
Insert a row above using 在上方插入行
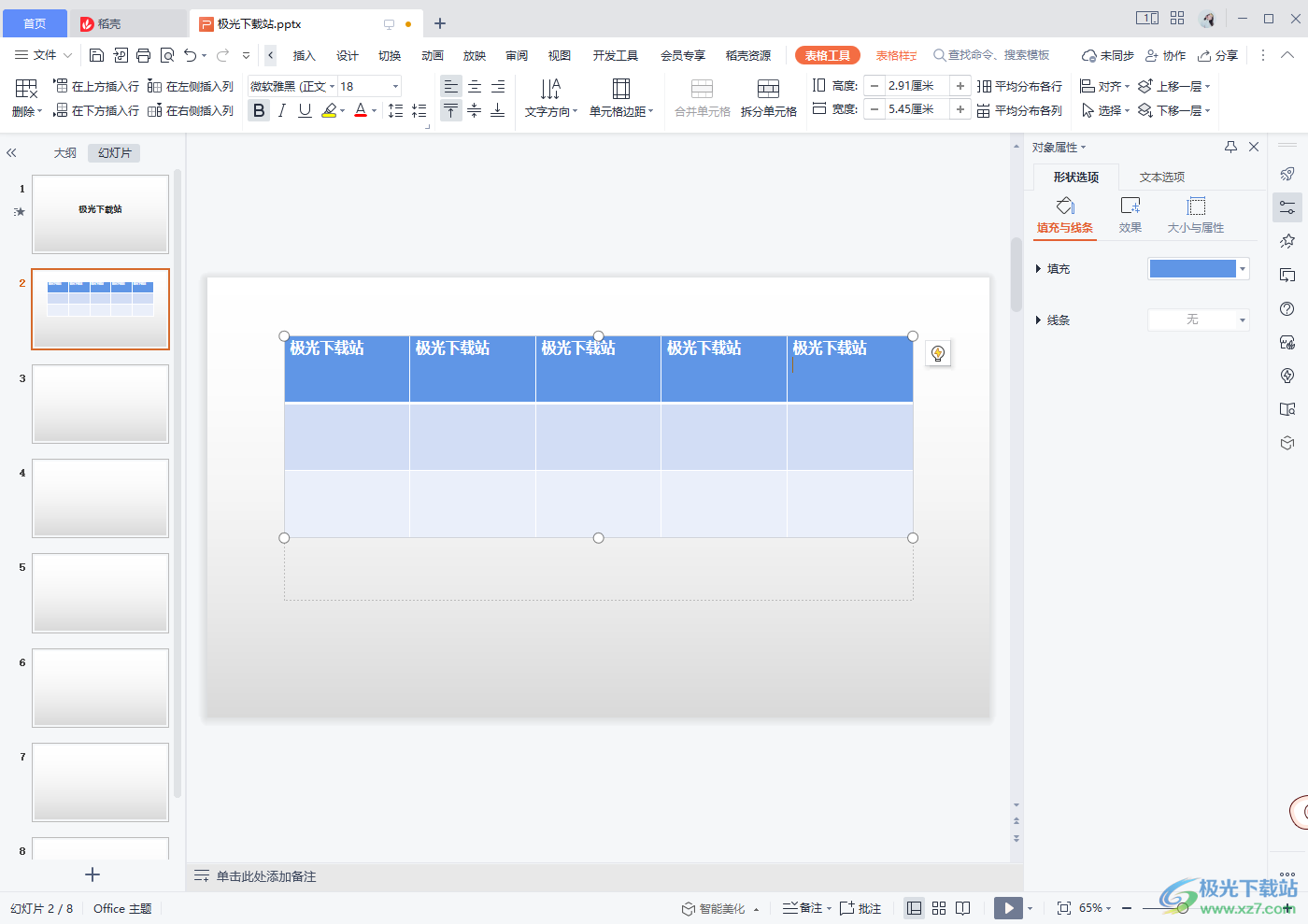pos(96,86)
